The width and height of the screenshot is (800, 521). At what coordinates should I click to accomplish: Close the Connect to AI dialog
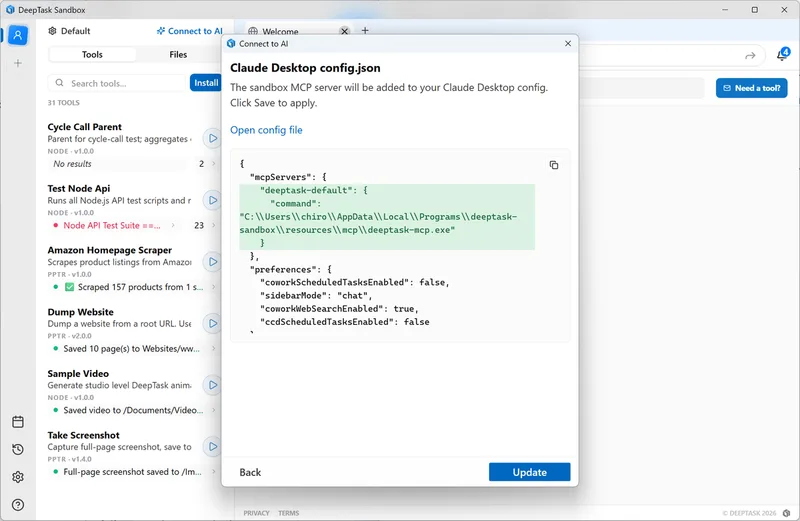(x=568, y=44)
